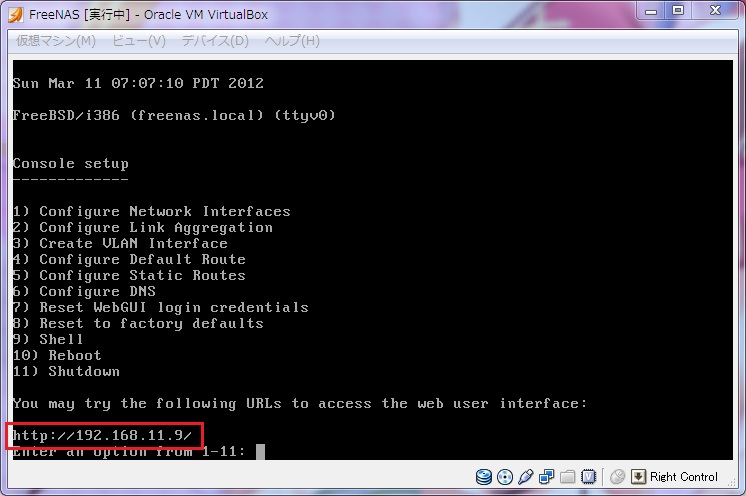Click the console cursor after option prompt
Viewport: 746px width, 496px height.
point(260,451)
